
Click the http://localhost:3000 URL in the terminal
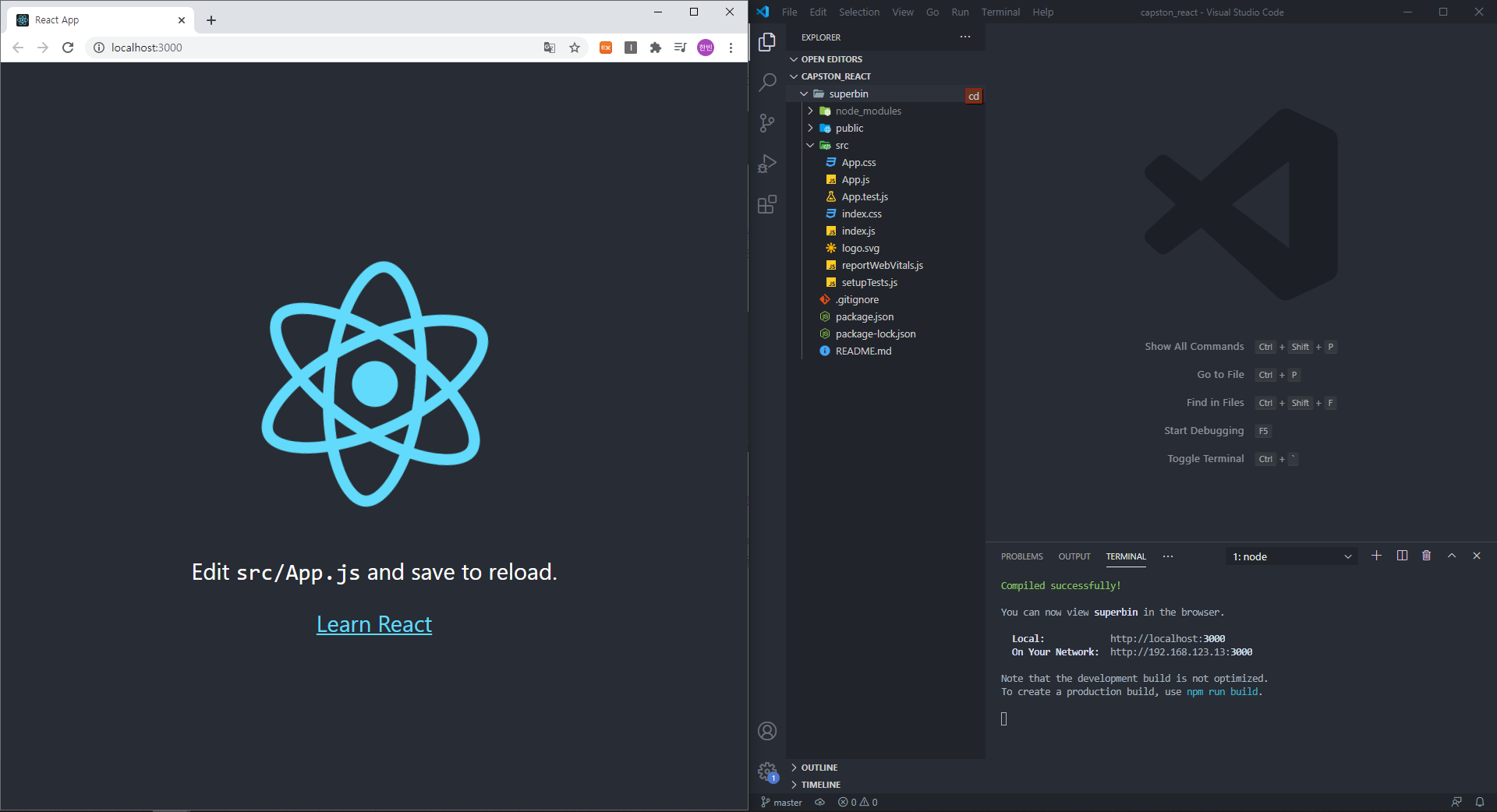pos(1167,638)
